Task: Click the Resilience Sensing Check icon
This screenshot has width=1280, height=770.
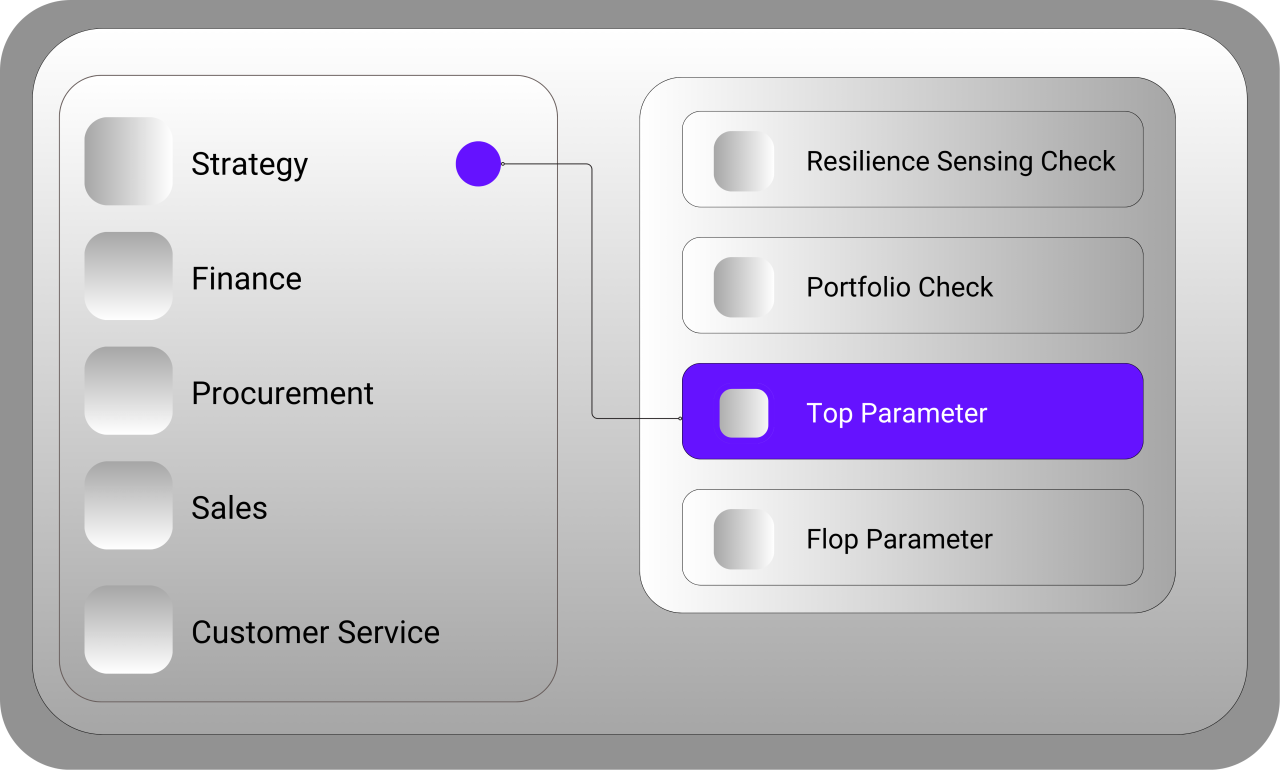Action: 744,161
